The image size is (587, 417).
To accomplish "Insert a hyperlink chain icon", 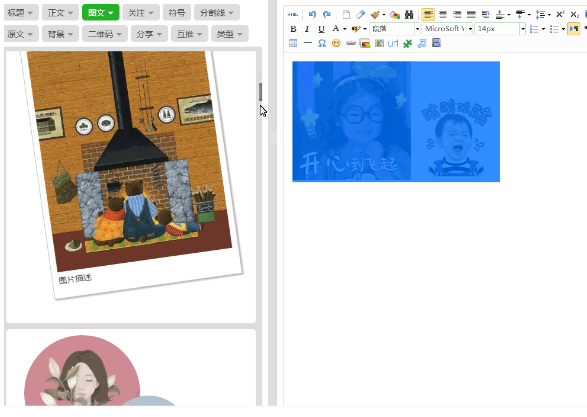I will pos(350,43).
